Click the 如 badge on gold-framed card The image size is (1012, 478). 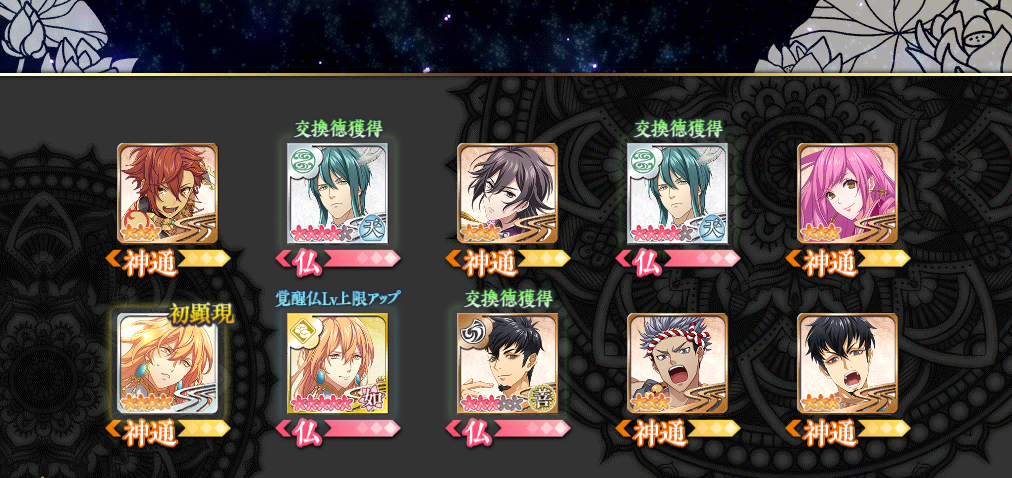click(370, 398)
